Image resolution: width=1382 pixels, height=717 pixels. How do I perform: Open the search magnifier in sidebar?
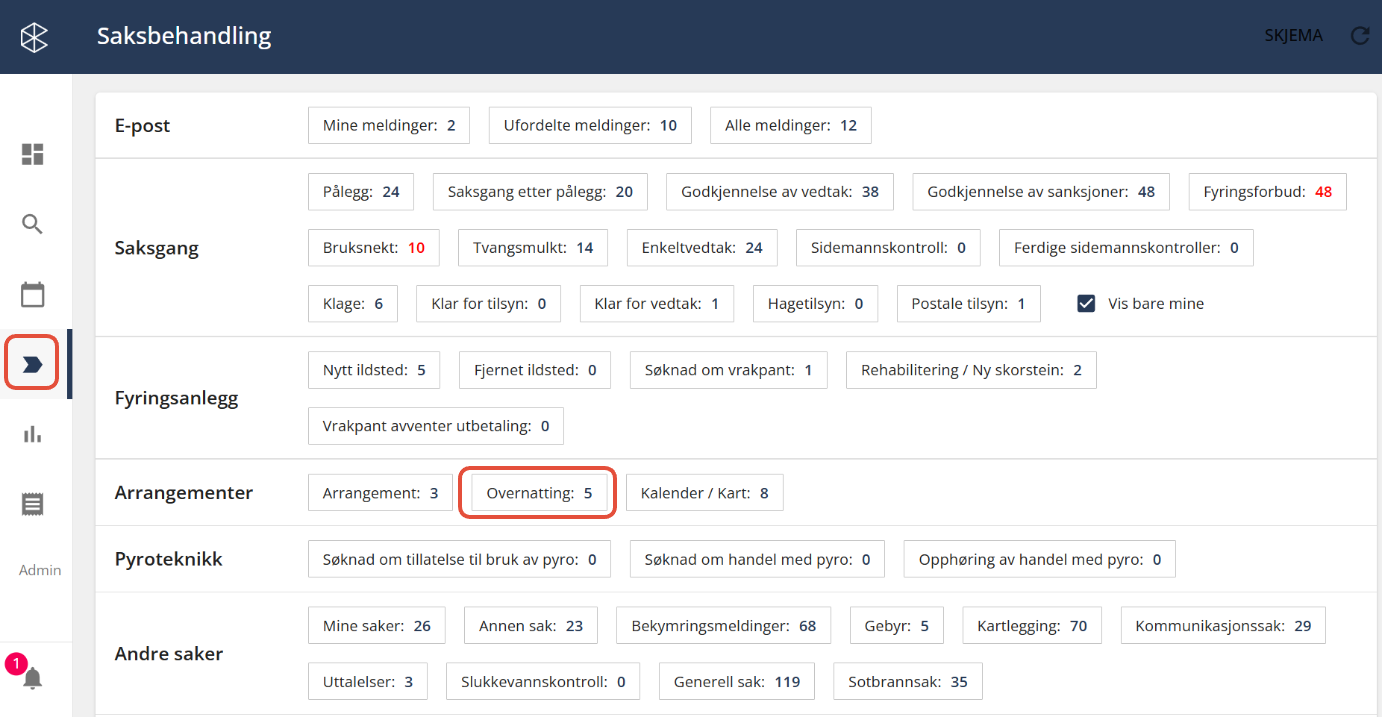tap(33, 224)
